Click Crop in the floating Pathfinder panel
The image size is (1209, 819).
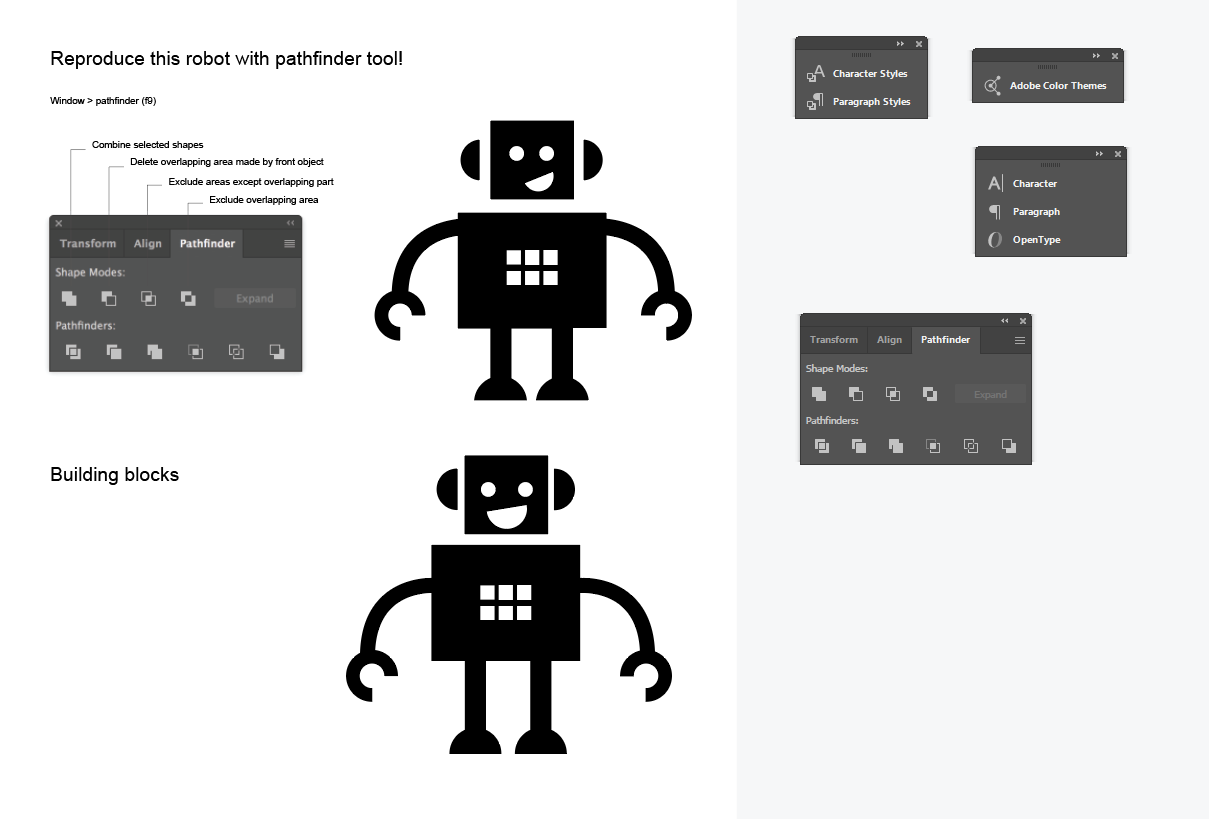coord(933,446)
